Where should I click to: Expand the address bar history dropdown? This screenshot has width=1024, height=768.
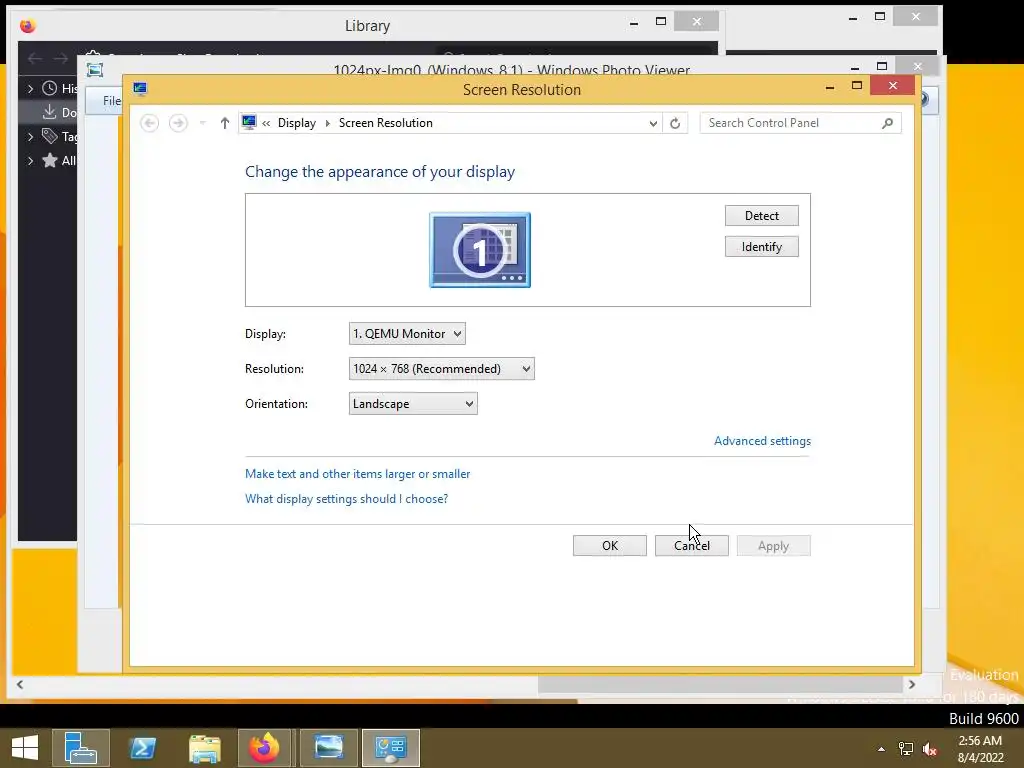click(x=653, y=123)
